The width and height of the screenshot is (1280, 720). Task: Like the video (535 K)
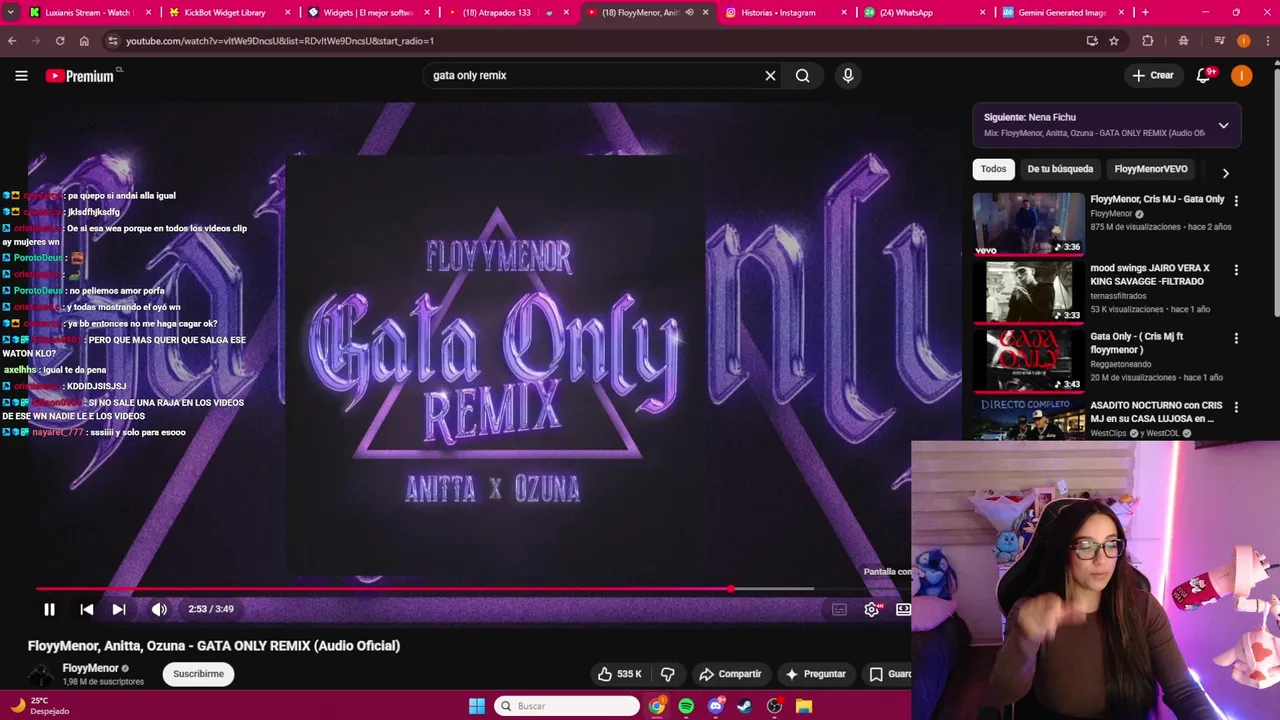tap(619, 674)
